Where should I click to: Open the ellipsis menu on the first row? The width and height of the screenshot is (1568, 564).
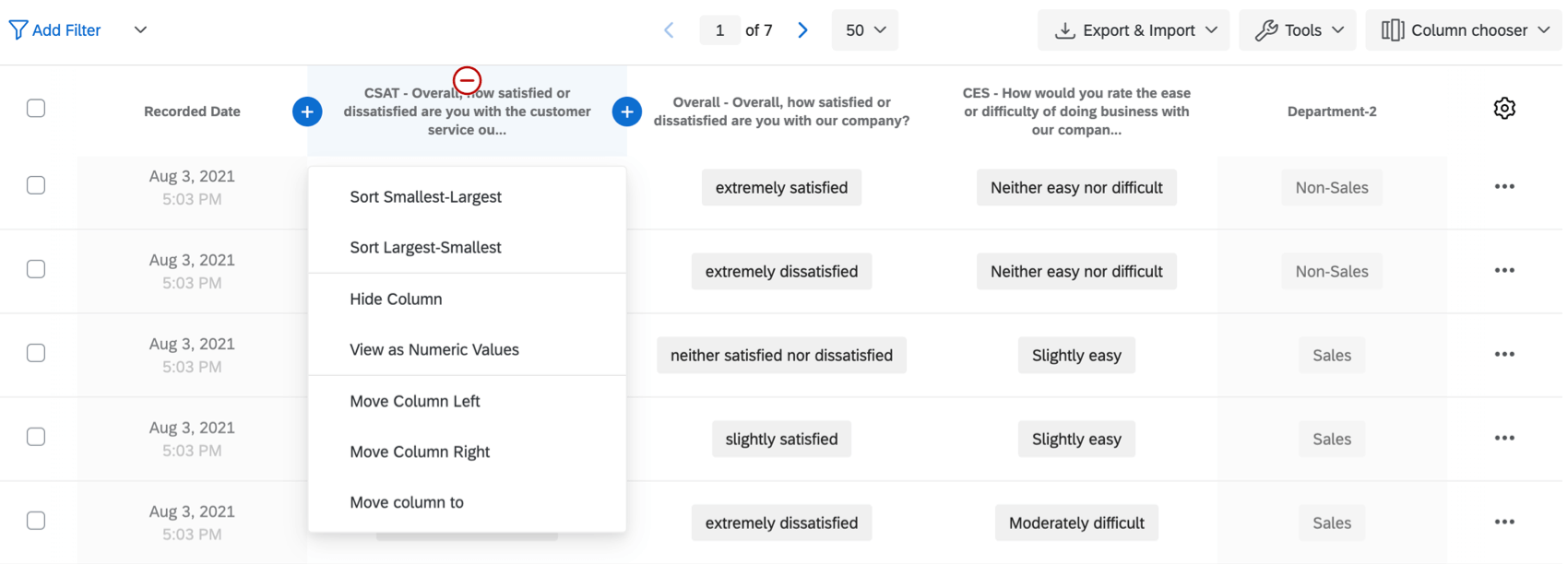(x=1504, y=186)
